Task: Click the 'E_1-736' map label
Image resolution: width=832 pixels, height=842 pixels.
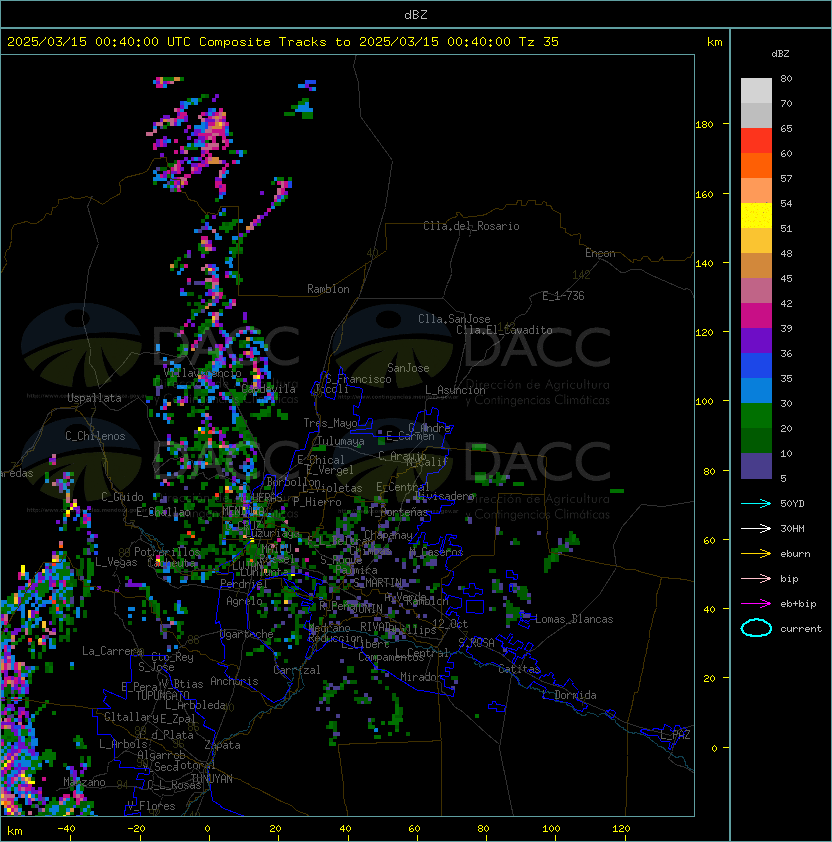Action: (563, 296)
